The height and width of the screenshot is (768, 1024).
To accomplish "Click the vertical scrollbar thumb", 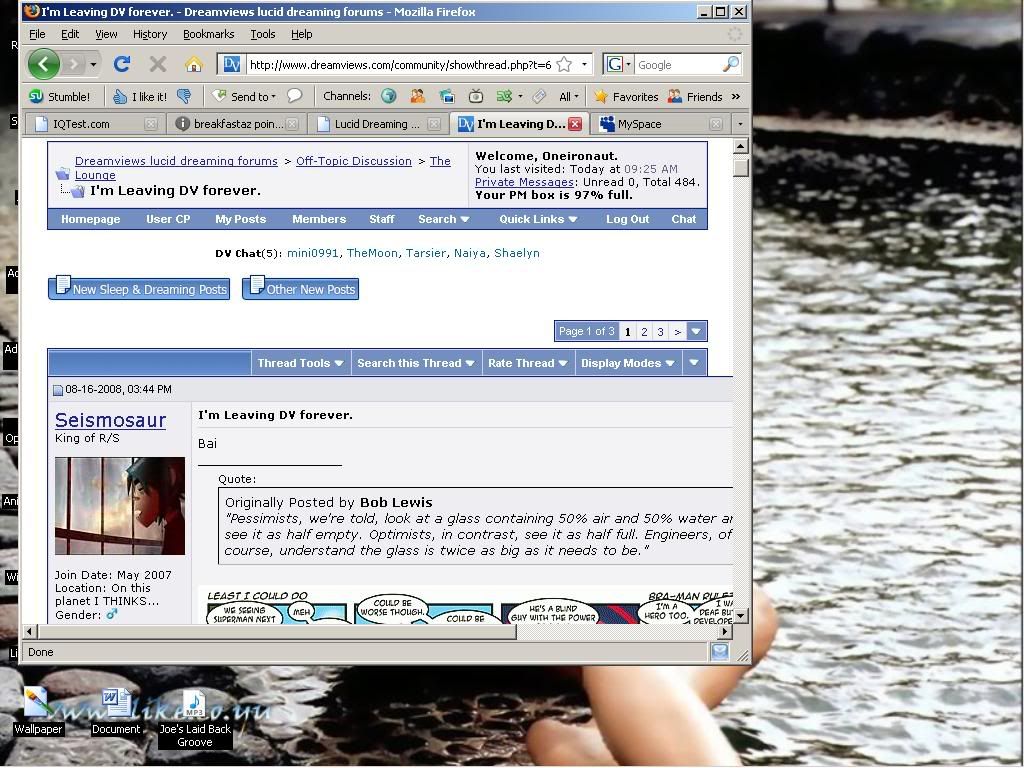I will pos(740,168).
